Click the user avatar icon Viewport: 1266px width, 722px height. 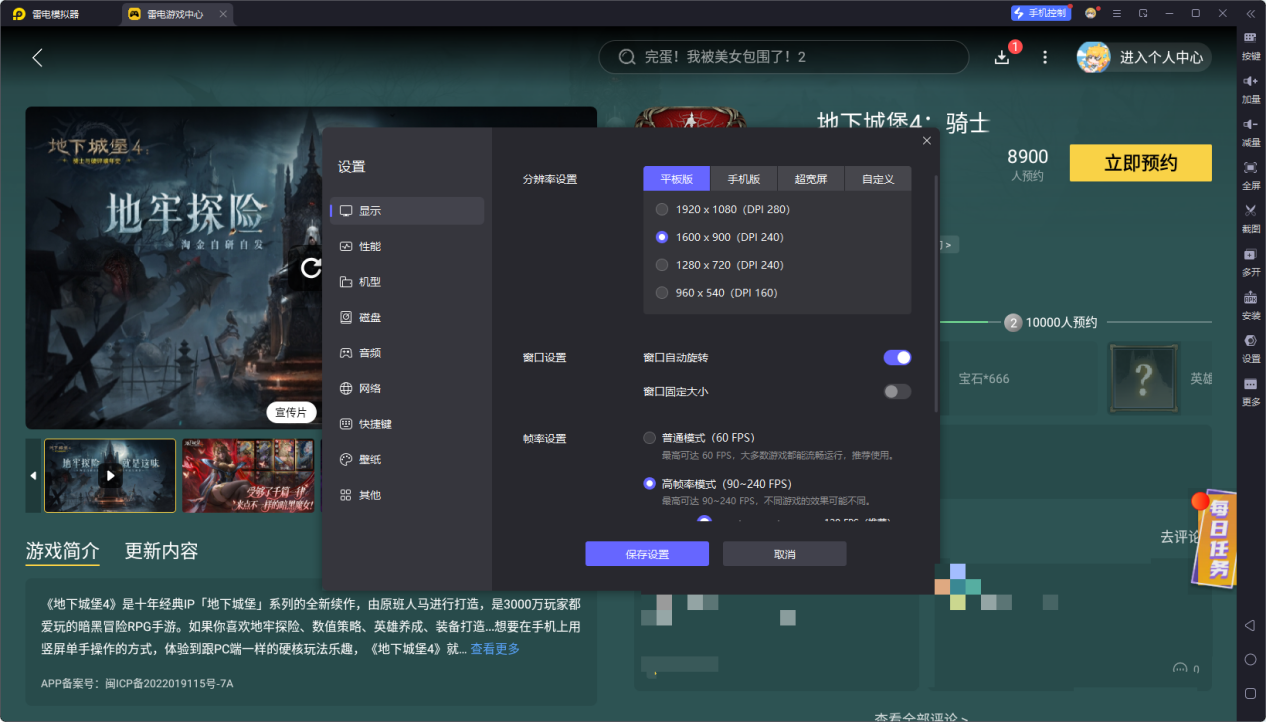[1093, 57]
